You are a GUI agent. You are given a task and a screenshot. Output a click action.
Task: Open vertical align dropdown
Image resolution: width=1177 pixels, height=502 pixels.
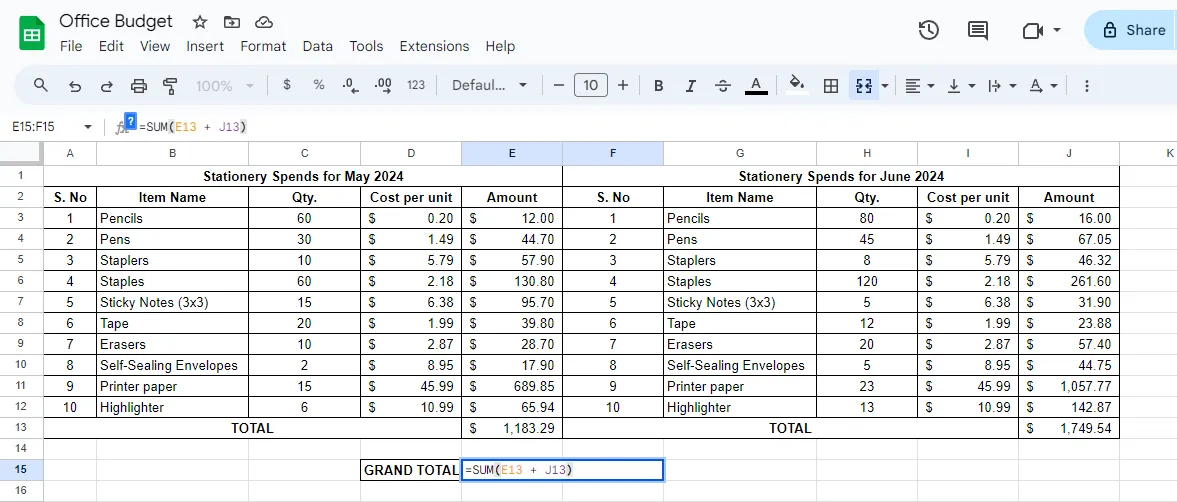(x=961, y=86)
